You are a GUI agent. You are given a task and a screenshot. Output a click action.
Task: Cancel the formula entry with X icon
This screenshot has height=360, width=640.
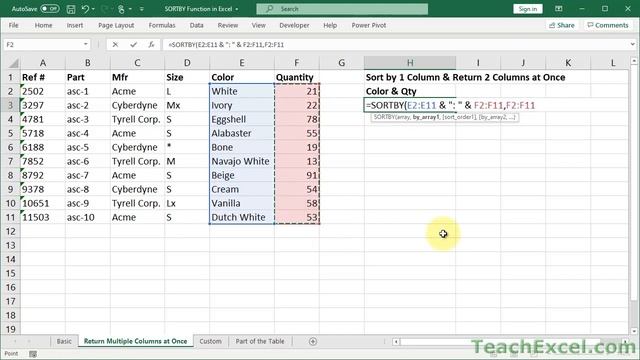pyautogui.click(x=115, y=44)
